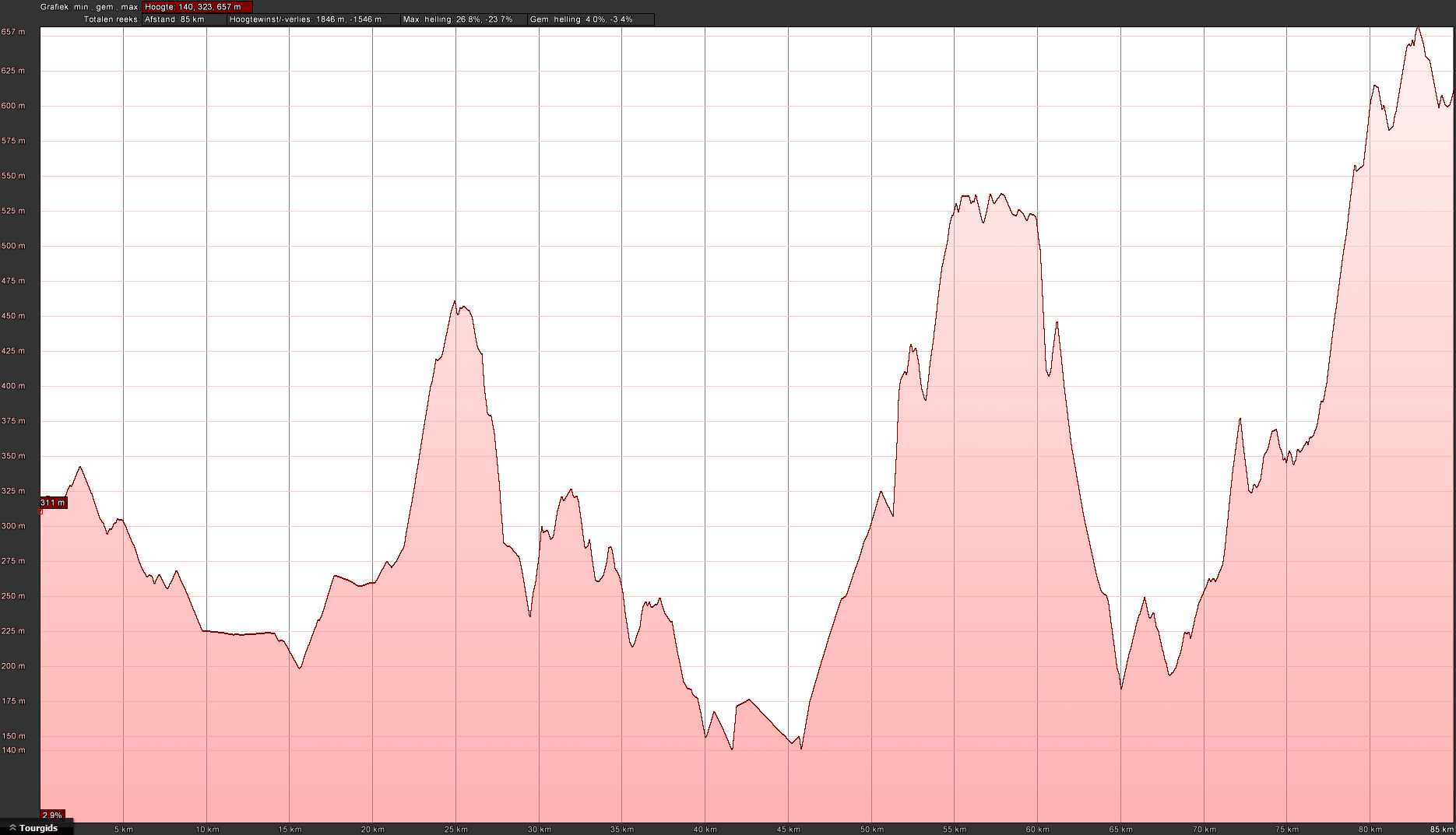Click the Hoogte 140, 323, 657 m field

197,7
